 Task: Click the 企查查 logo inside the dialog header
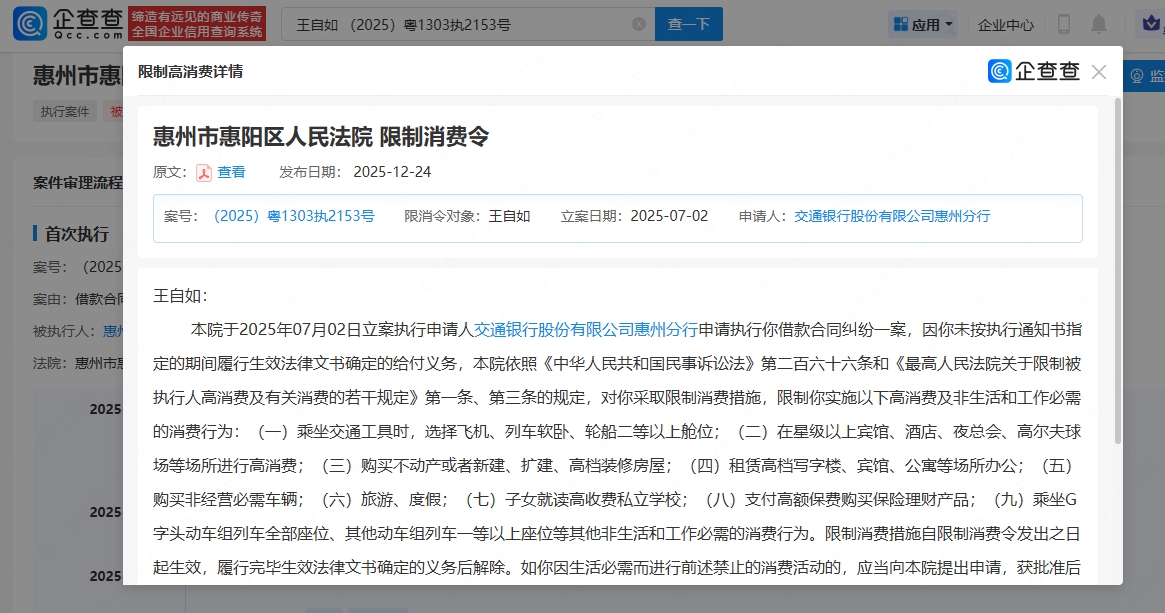coord(1034,71)
